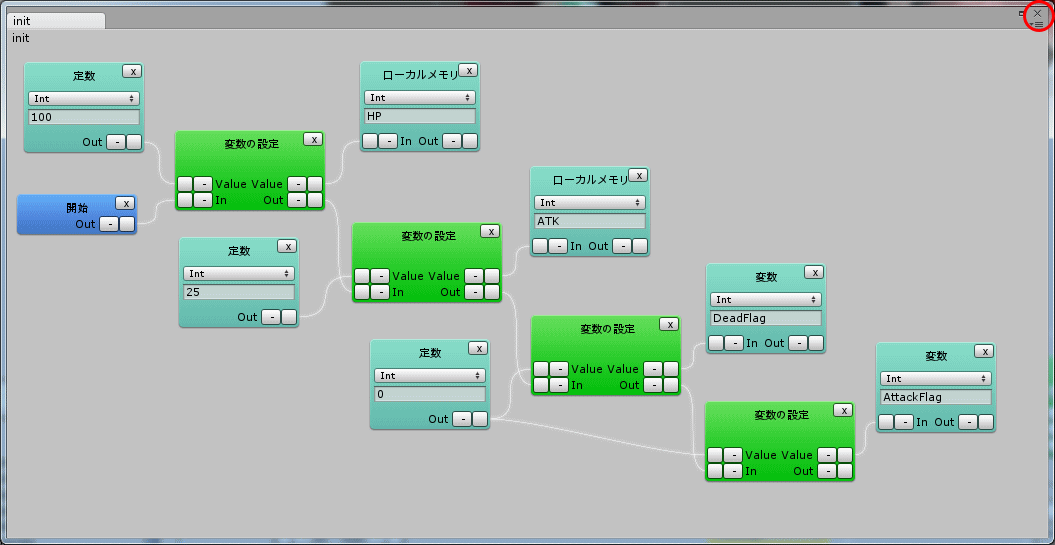Open the Int type dropdown above HP
This screenshot has width=1055, height=545.
pos(420,98)
